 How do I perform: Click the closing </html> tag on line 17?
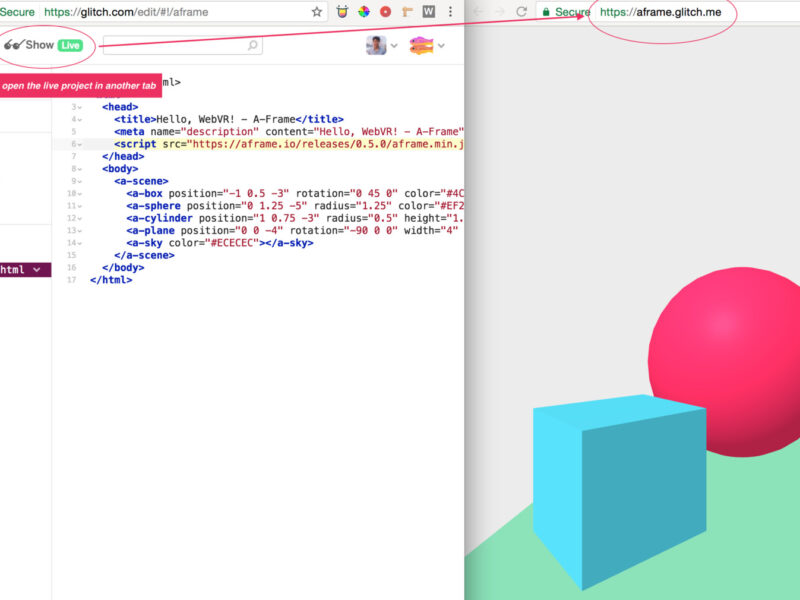click(111, 280)
